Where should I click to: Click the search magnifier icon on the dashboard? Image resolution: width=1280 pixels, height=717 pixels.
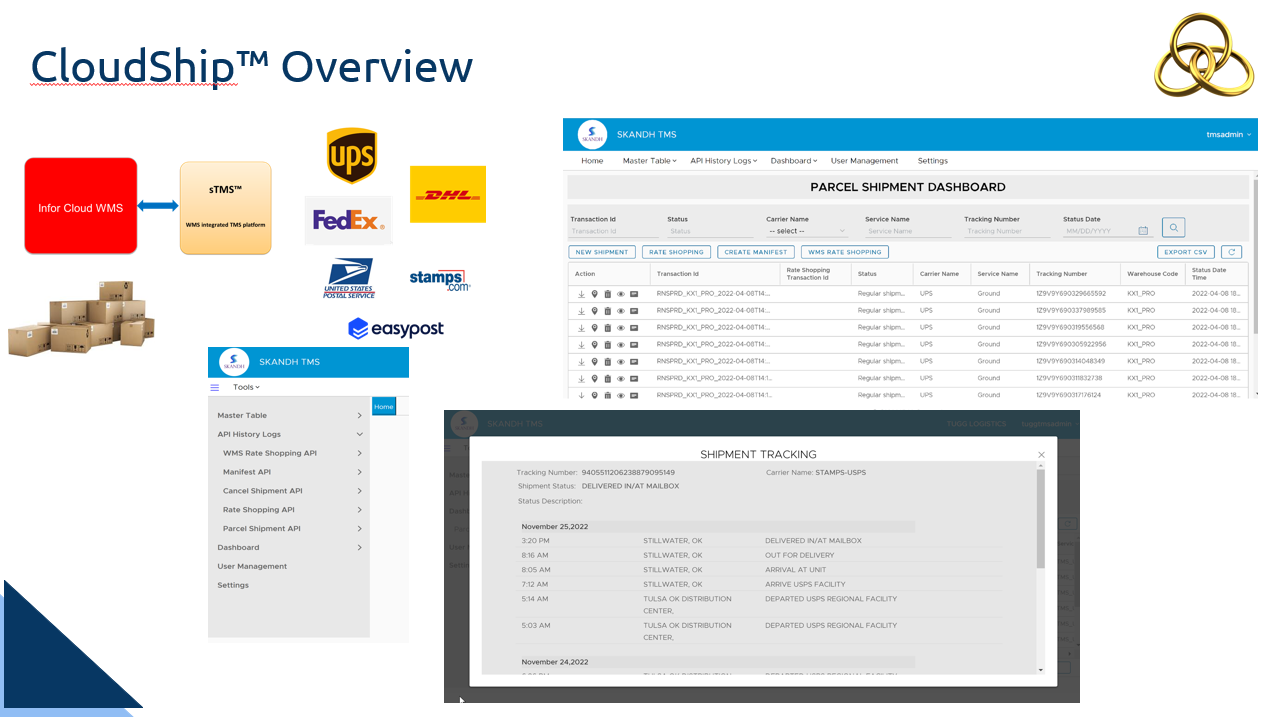coord(1172,227)
